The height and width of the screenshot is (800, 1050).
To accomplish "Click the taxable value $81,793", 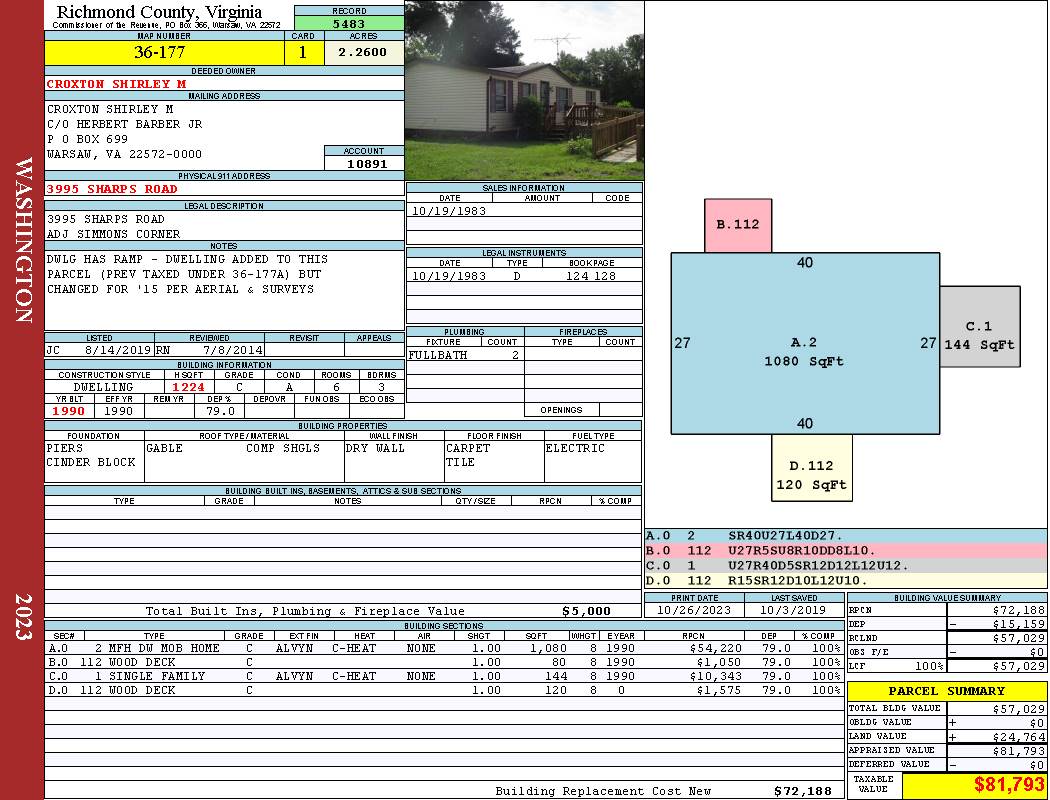I will [x=973, y=784].
